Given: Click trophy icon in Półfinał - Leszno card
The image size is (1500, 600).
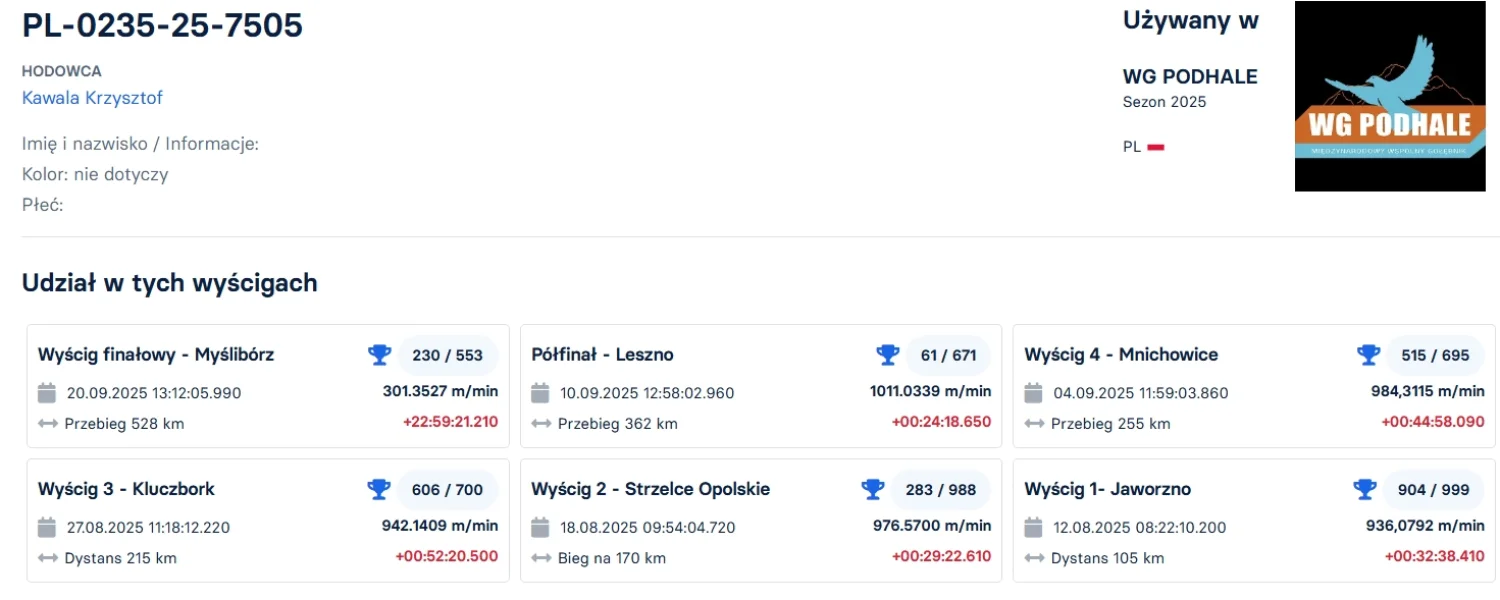Looking at the screenshot, I should [887, 355].
